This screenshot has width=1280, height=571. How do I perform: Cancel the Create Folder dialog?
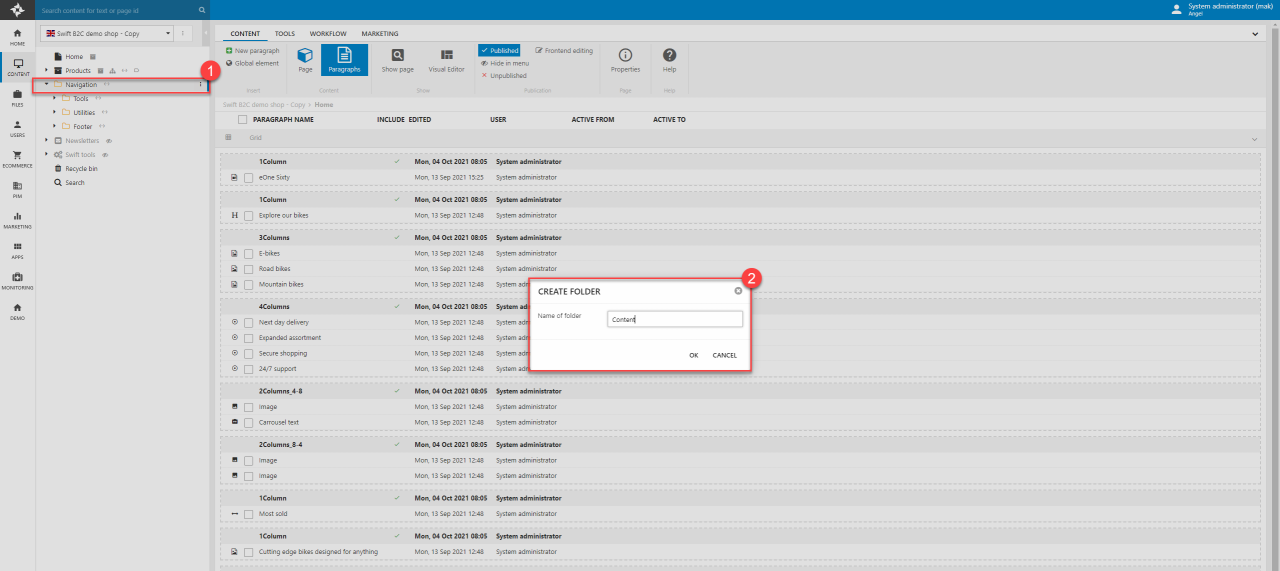[724, 355]
